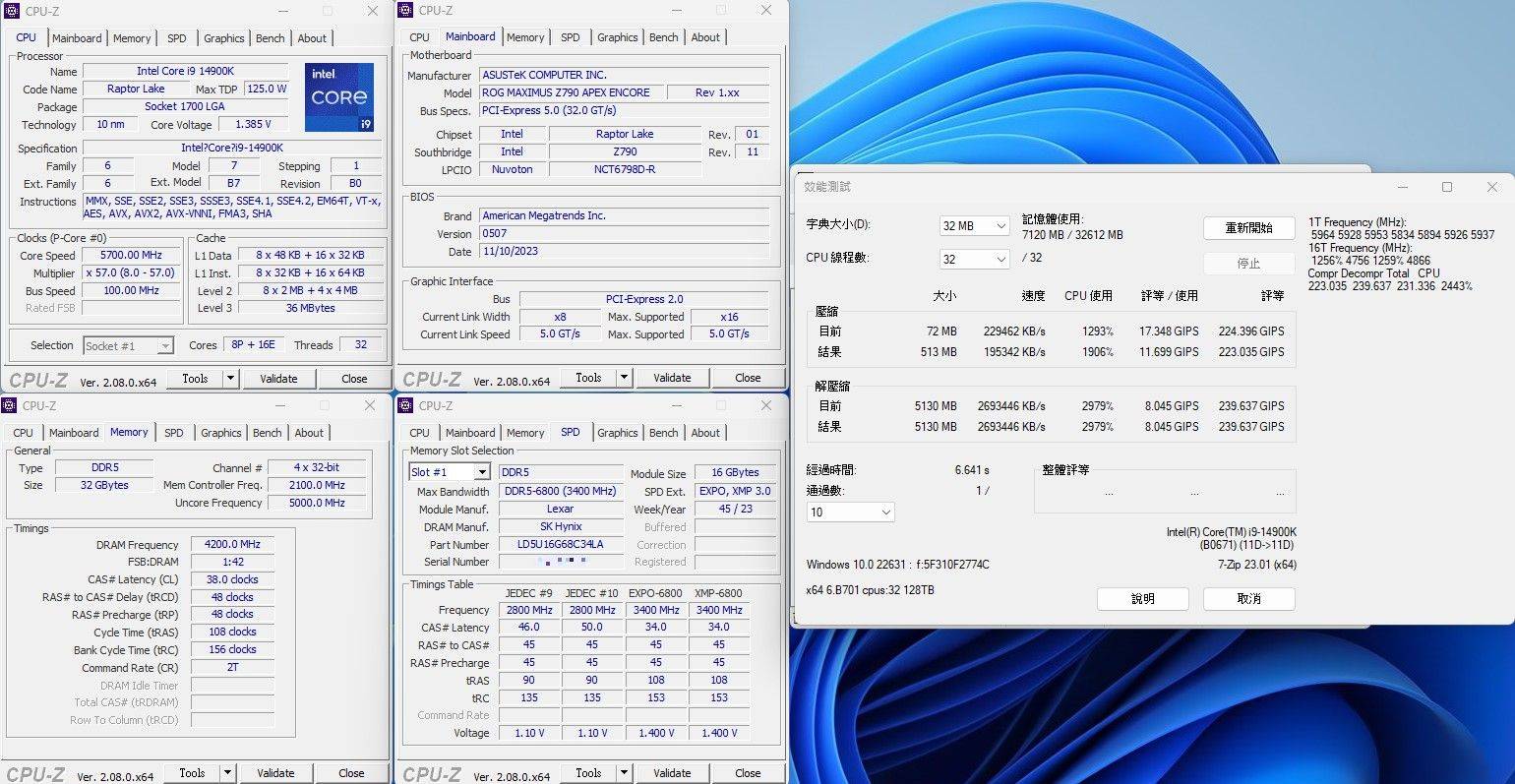Open SPD tab in Memory window
The image size is (1515, 784).
174,433
